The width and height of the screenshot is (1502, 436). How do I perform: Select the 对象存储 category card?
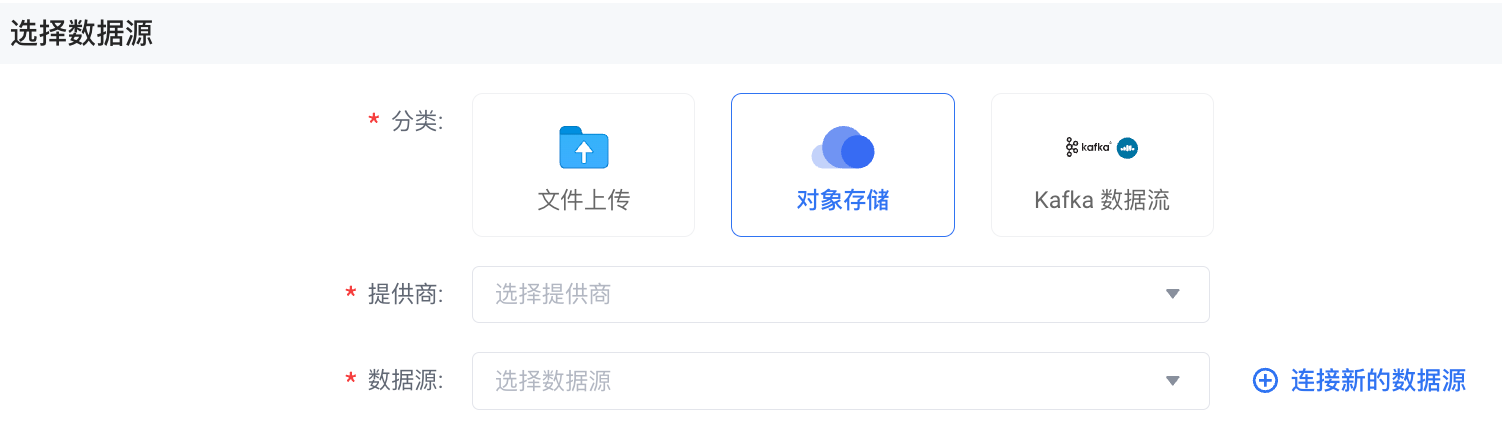point(843,165)
